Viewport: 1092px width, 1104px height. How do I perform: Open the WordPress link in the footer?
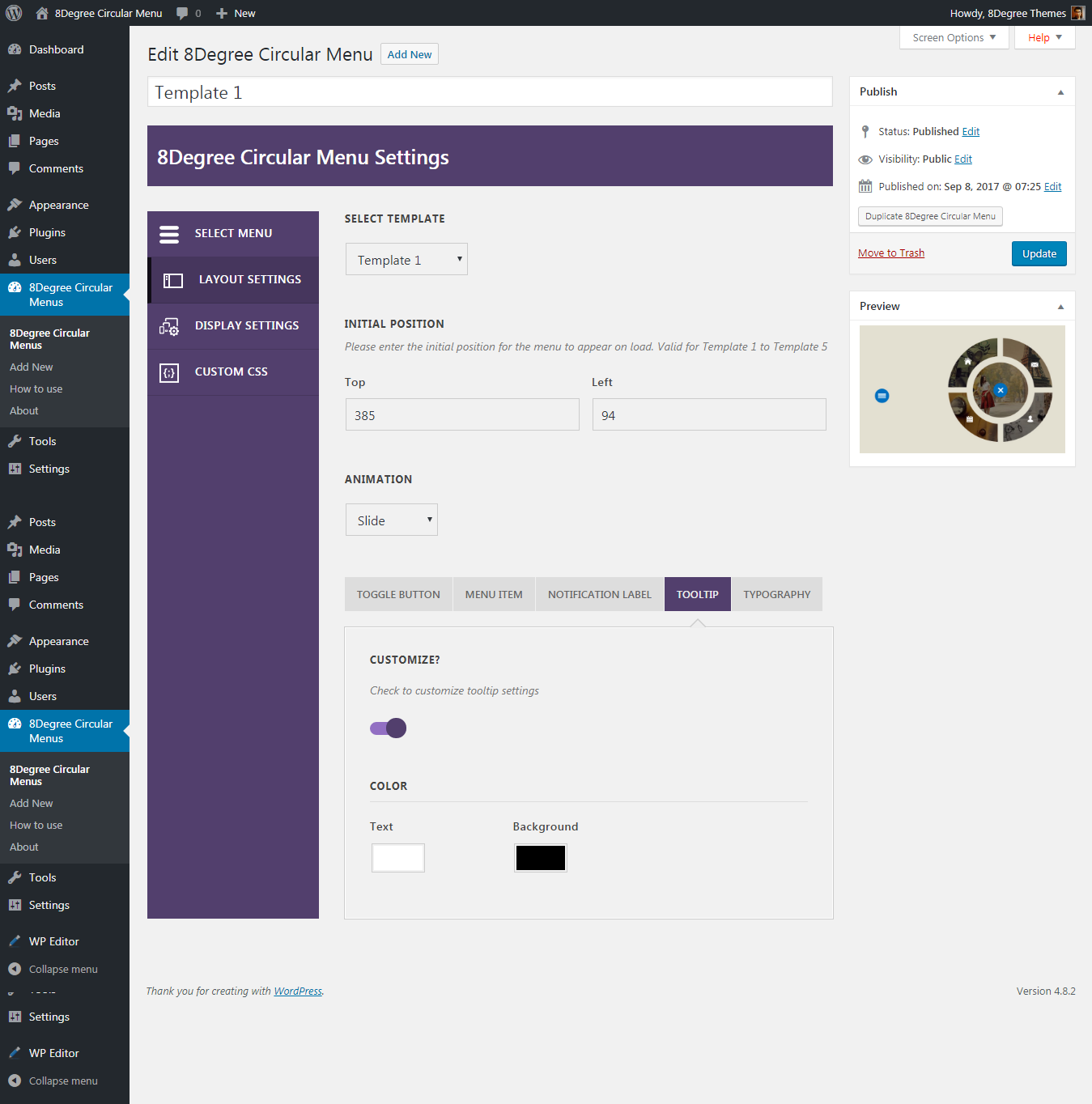(298, 991)
